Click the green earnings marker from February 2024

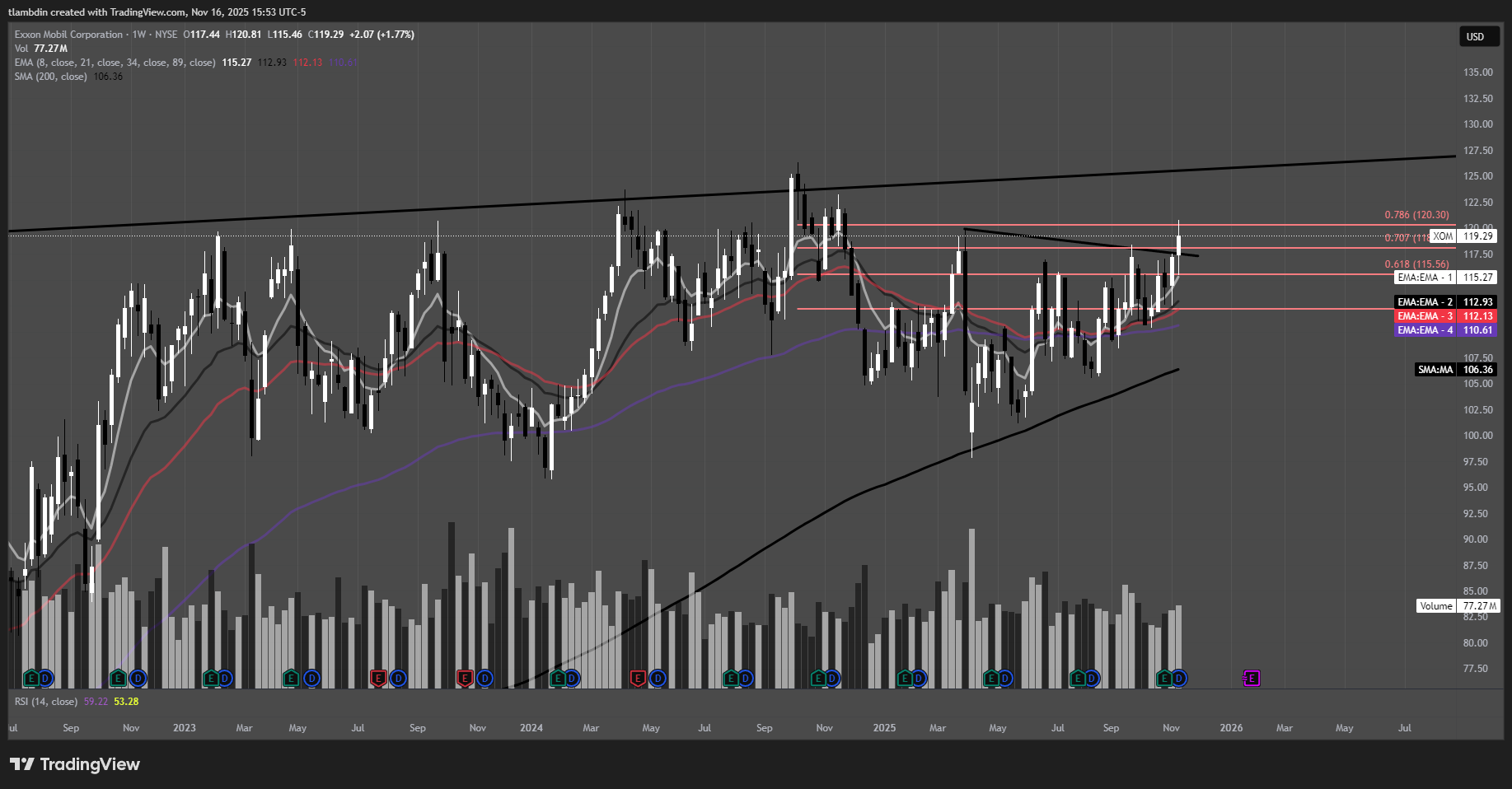(558, 679)
